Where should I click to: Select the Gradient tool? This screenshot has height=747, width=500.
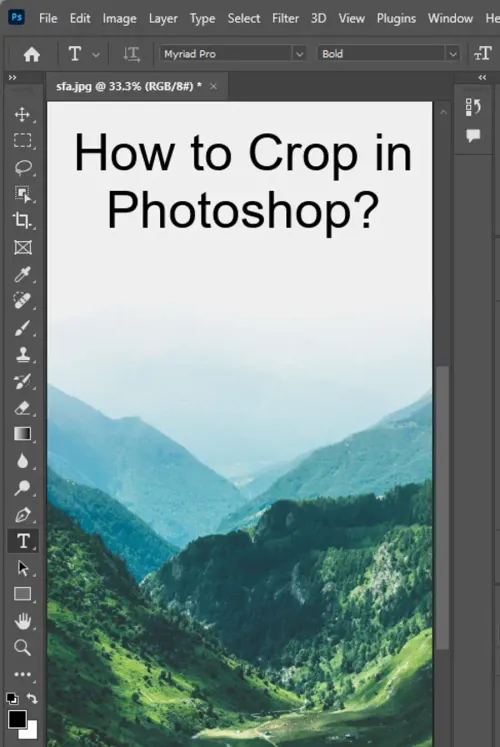click(x=22, y=434)
